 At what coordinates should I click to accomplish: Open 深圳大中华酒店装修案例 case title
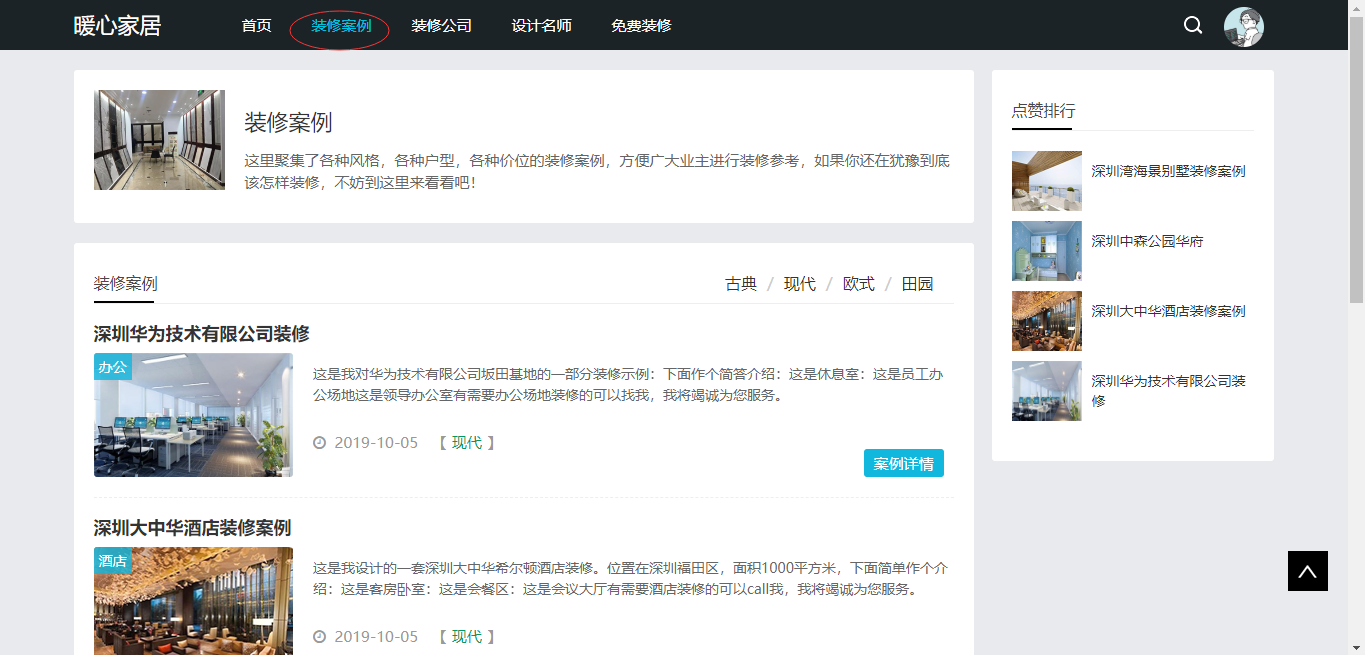[x=192, y=528]
